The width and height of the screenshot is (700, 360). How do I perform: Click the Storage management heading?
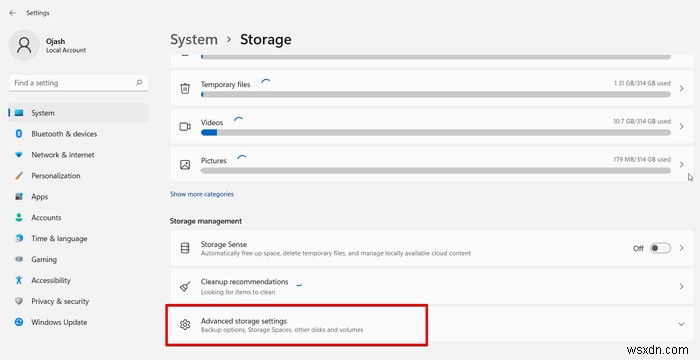pos(206,221)
